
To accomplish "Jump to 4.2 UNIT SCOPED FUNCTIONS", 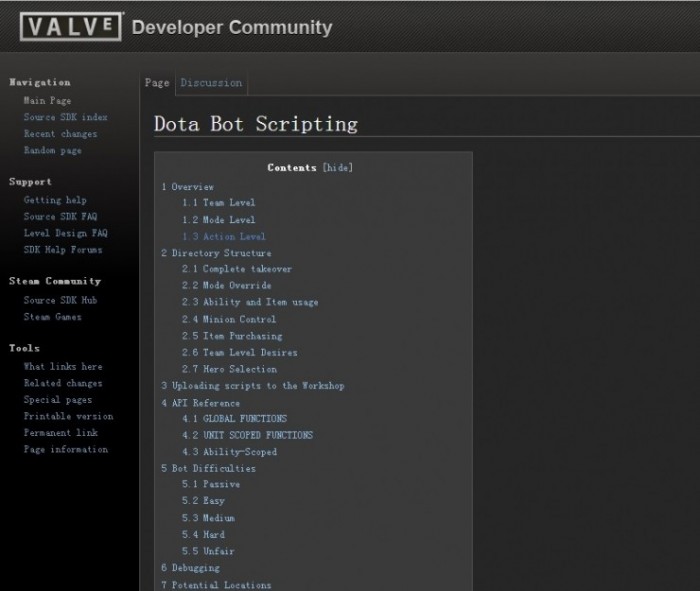I will tap(247, 435).
